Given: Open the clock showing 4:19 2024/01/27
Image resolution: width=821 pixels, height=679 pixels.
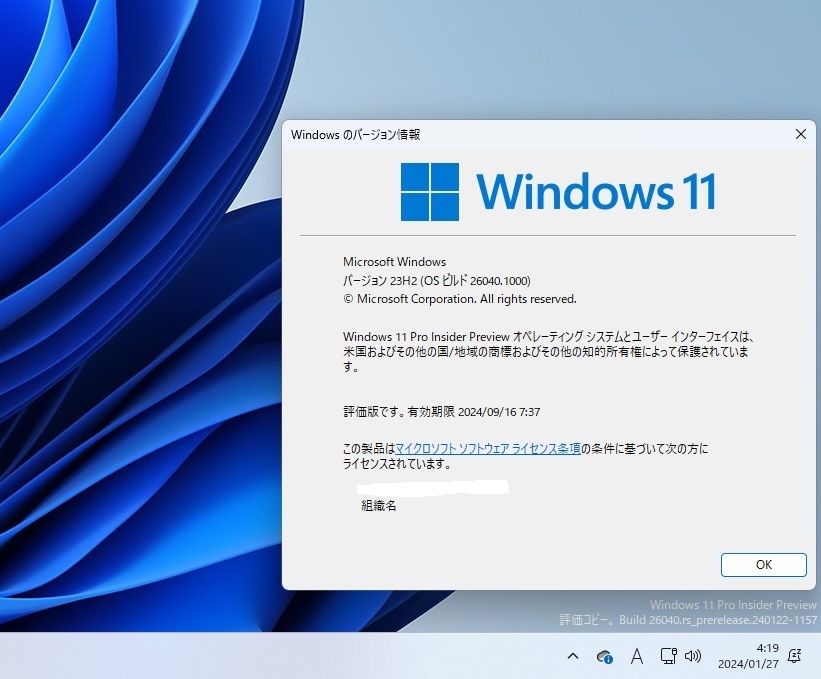Looking at the screenshot, I should pyautogui.click(x=748, y=656).
